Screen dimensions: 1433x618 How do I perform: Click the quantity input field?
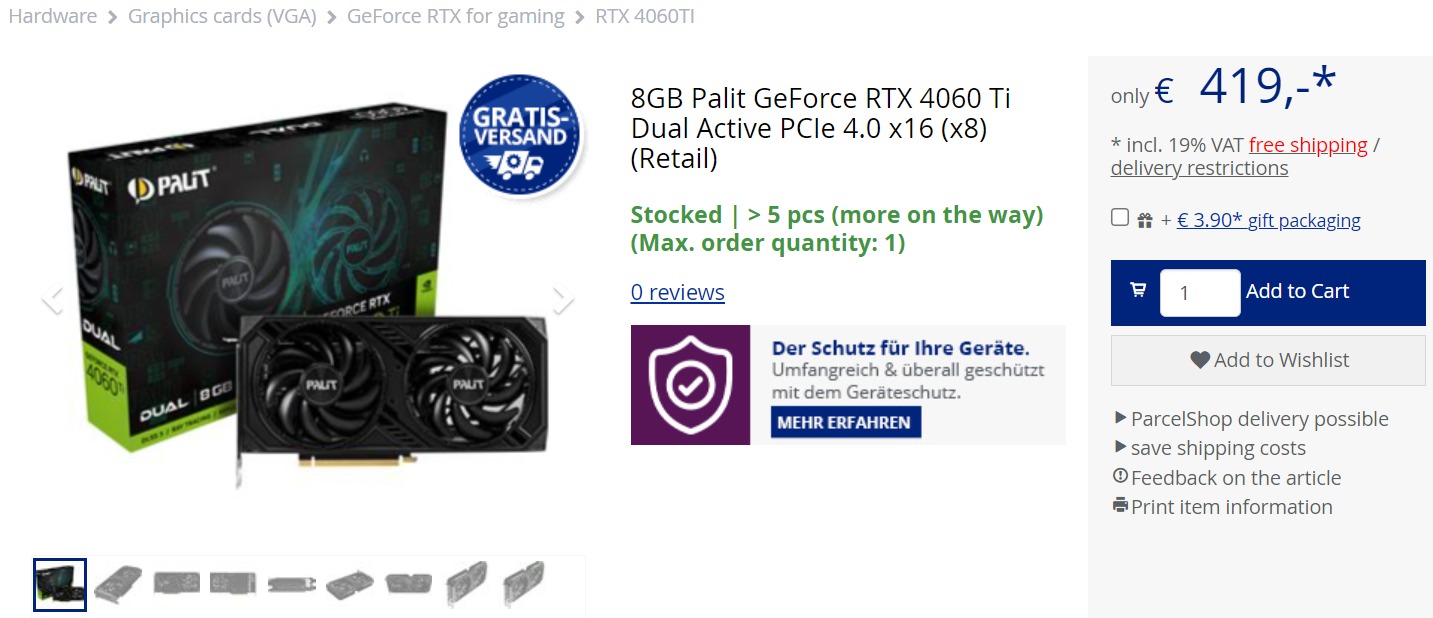point(1200,293)
